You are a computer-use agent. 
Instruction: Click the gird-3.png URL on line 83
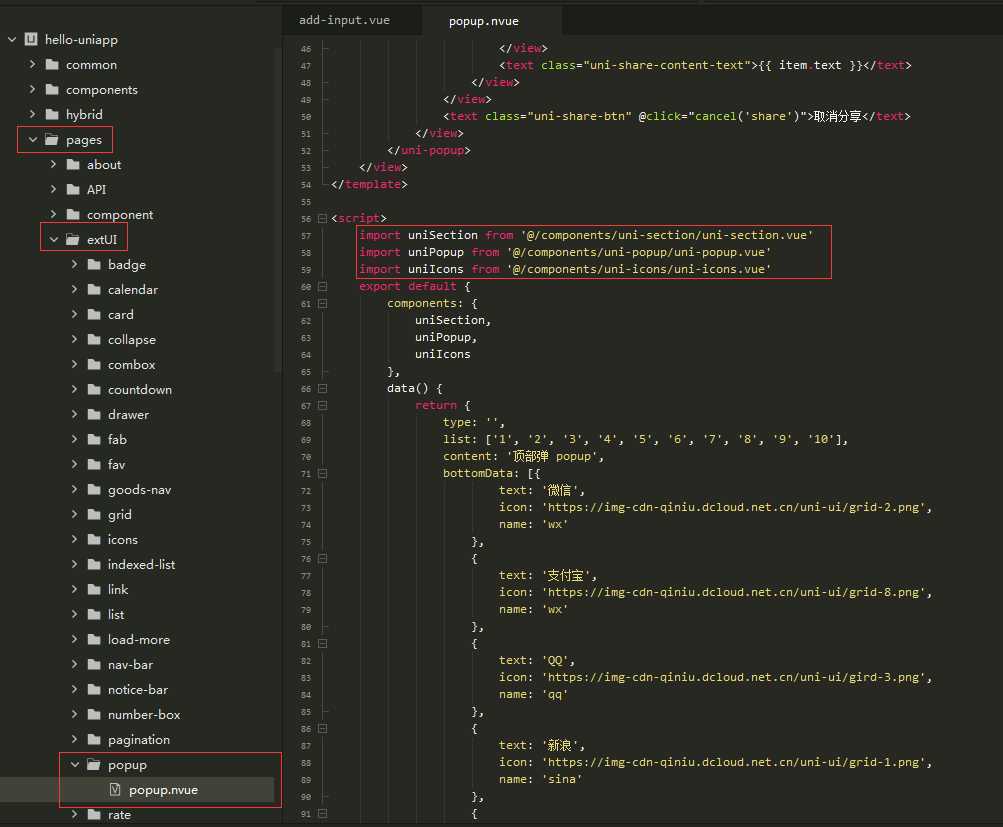(x=733, y=677)
